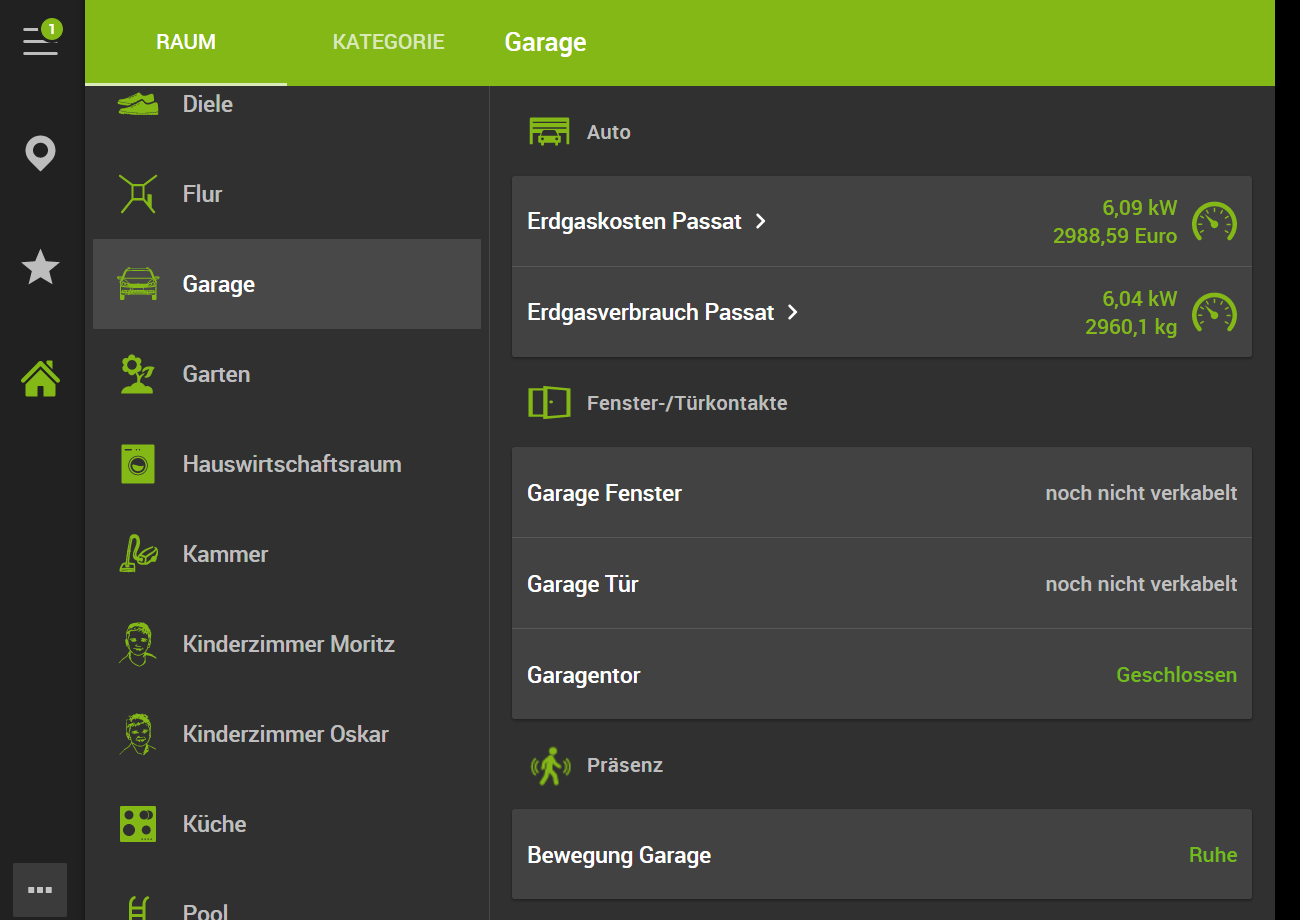The image size is (1300, 920).
Task: Click the Bewegung Garage Ruhe row
Action: pyautogui.click(x=881, y=855)
